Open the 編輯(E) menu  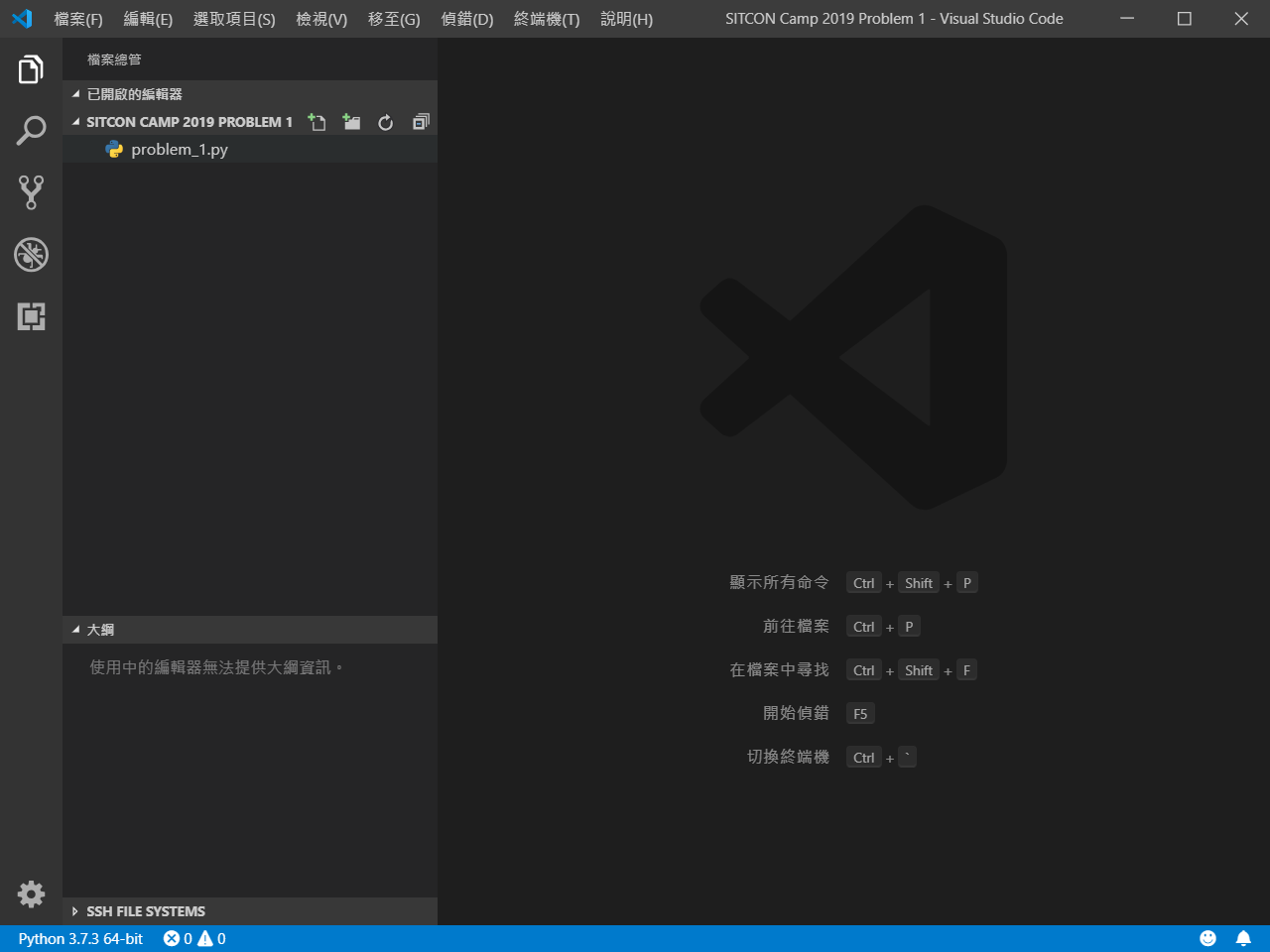click(x=148, y=19)
